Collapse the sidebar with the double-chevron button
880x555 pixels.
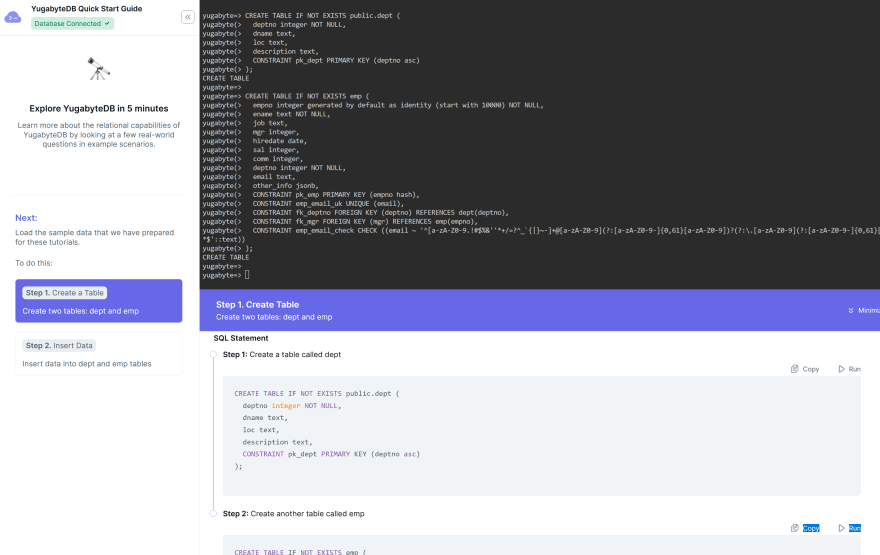pos(188,17)
